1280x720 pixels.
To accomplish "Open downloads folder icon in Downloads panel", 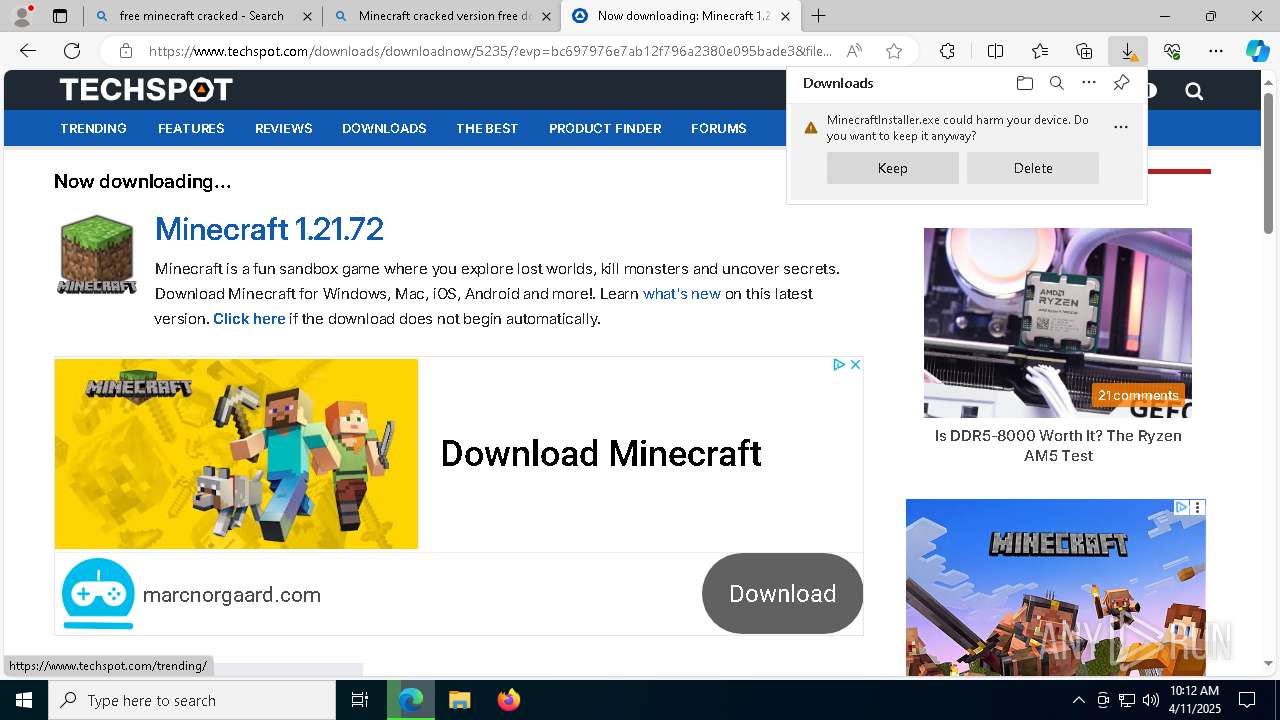I will pos(1024,83).
